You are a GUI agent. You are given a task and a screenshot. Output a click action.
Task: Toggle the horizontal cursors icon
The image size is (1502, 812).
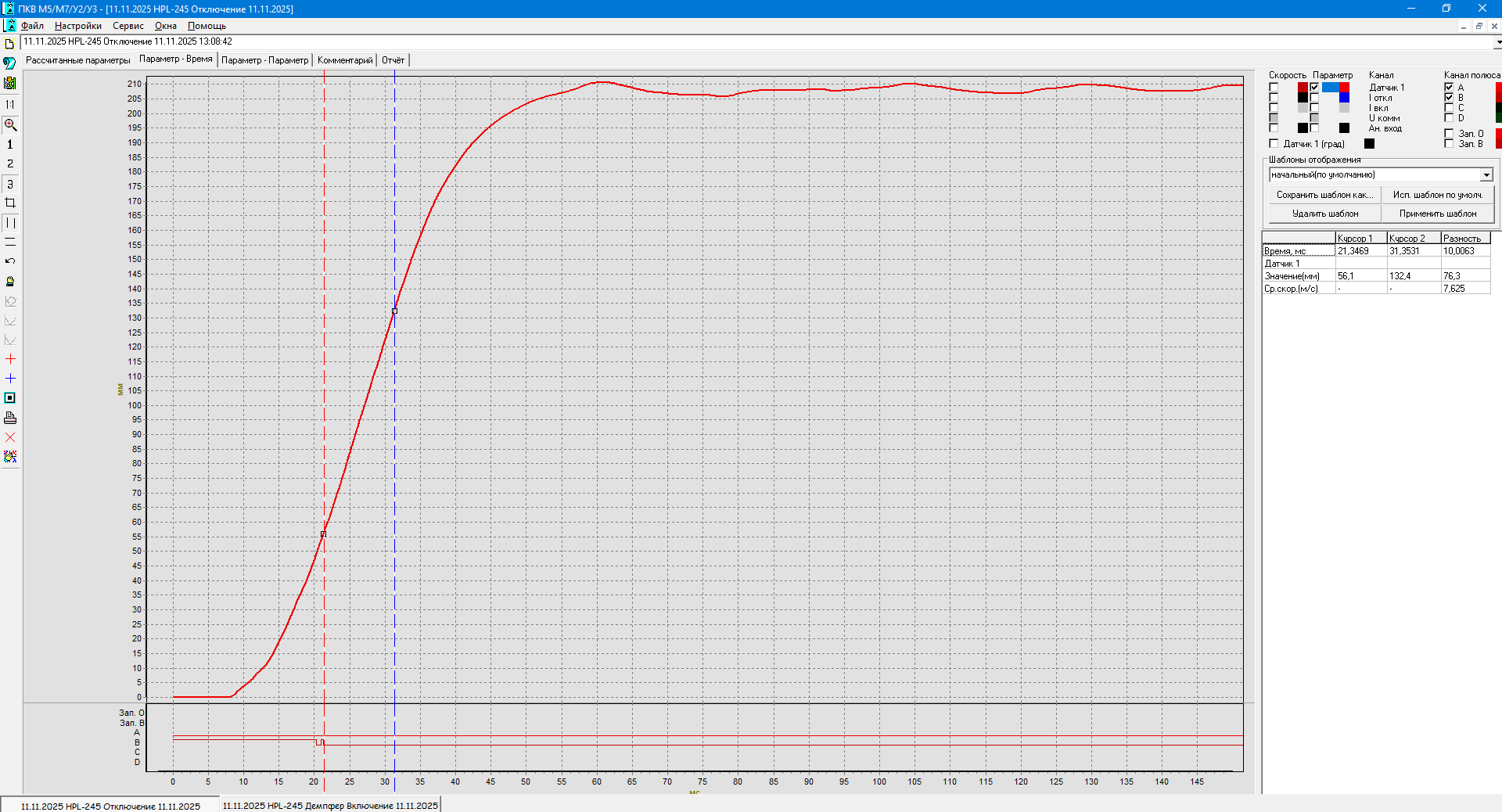[x=10, y=243]
